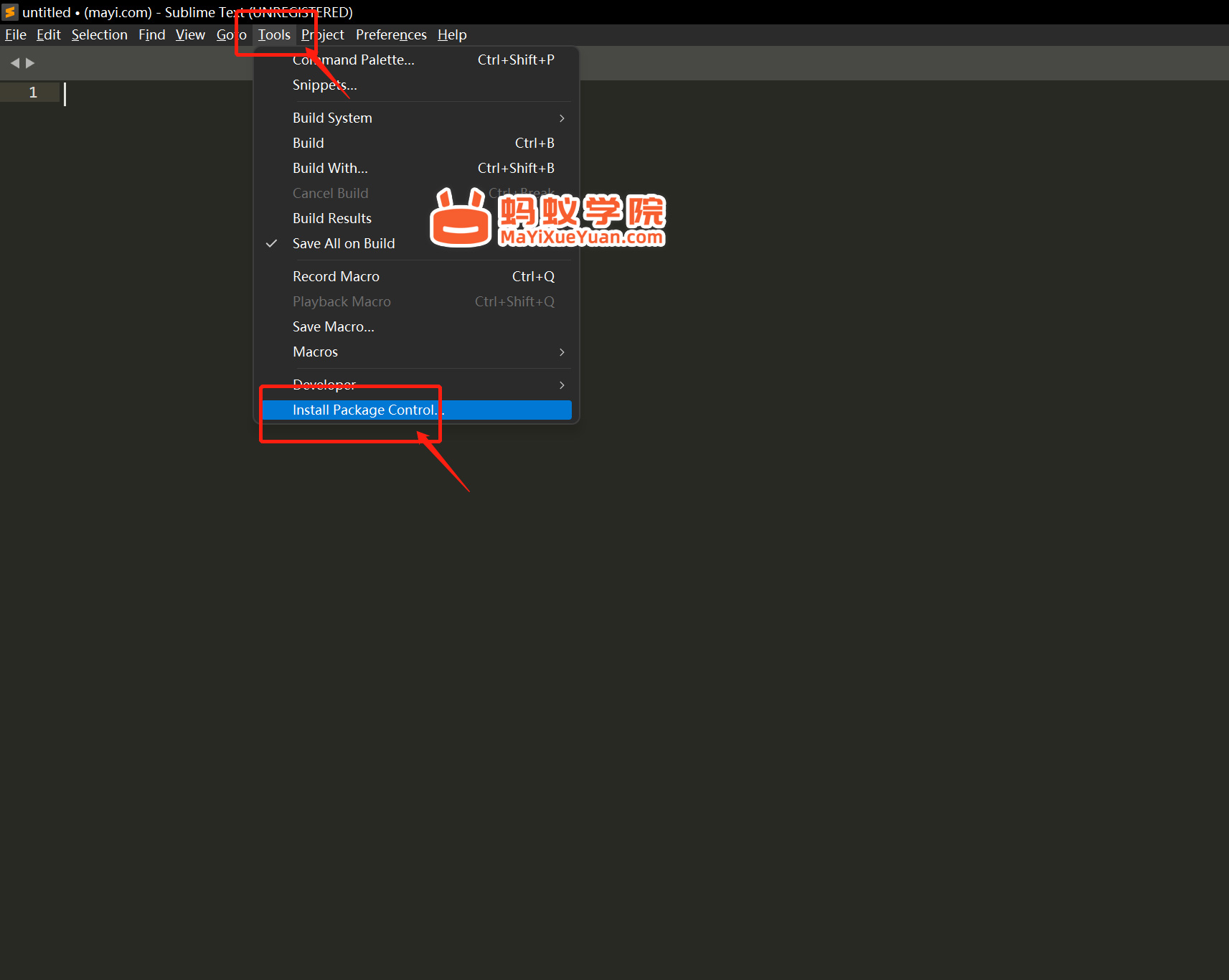Image resolution: width=1229 pixels, height=980 pixels.
Task: Close the open Tools menu
Action: (274, 35)
